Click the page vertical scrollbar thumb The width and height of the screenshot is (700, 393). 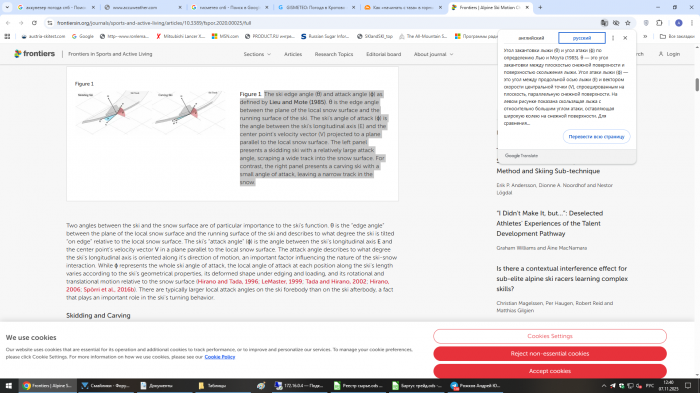(696, 84)
